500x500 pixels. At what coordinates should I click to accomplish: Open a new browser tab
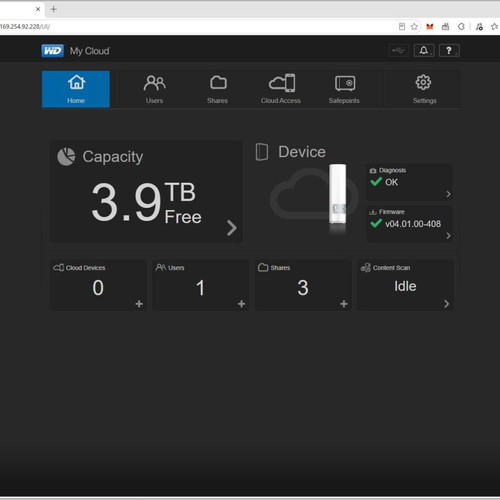pyautogui.click(x=53, y=9)
